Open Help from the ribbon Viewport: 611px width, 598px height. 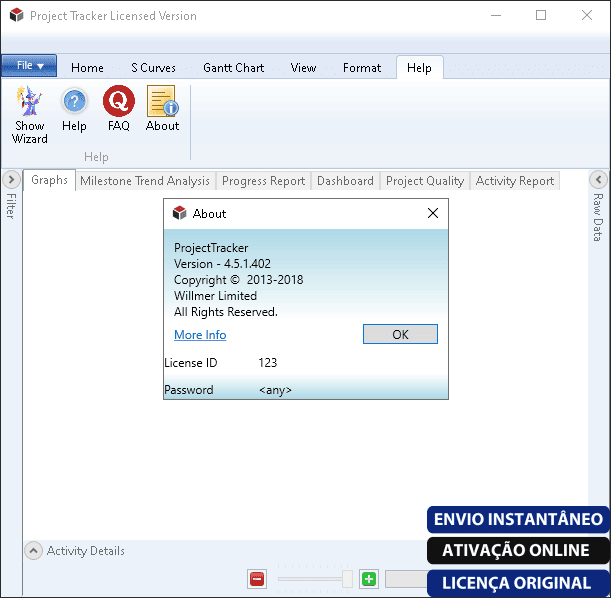tap(74, 109)
